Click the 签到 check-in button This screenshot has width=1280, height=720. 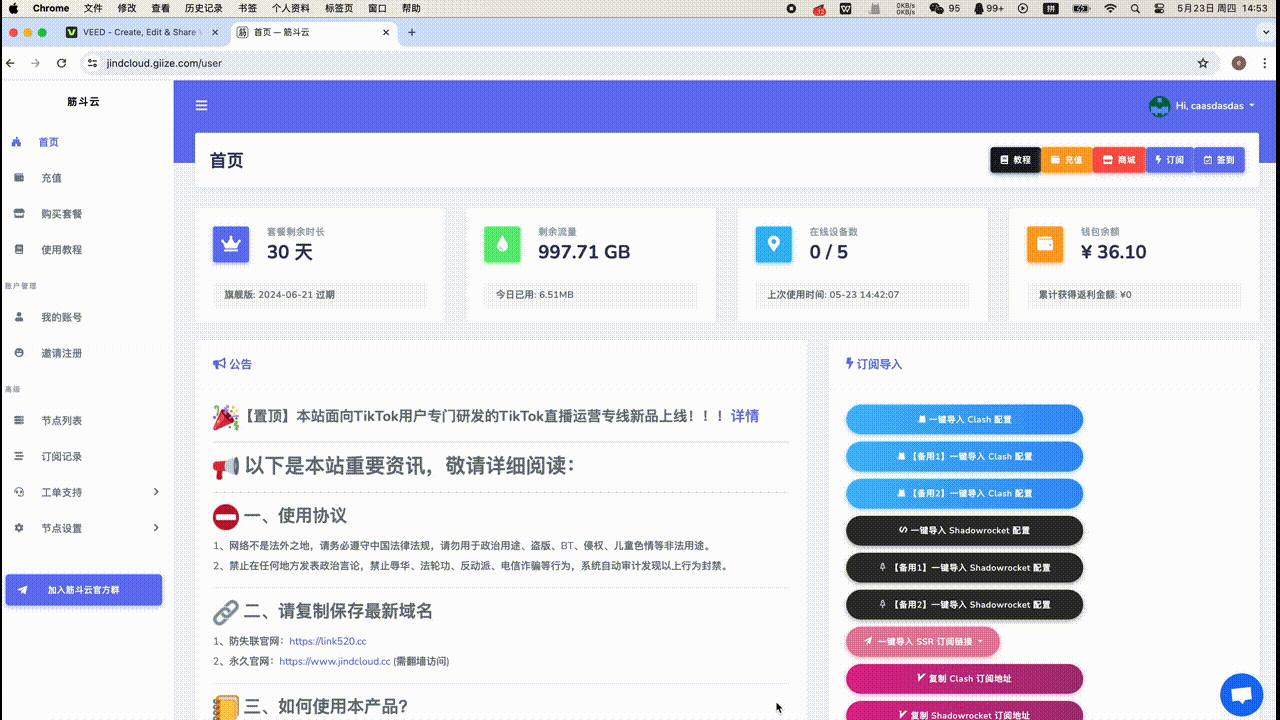(x=1218, y=160)
